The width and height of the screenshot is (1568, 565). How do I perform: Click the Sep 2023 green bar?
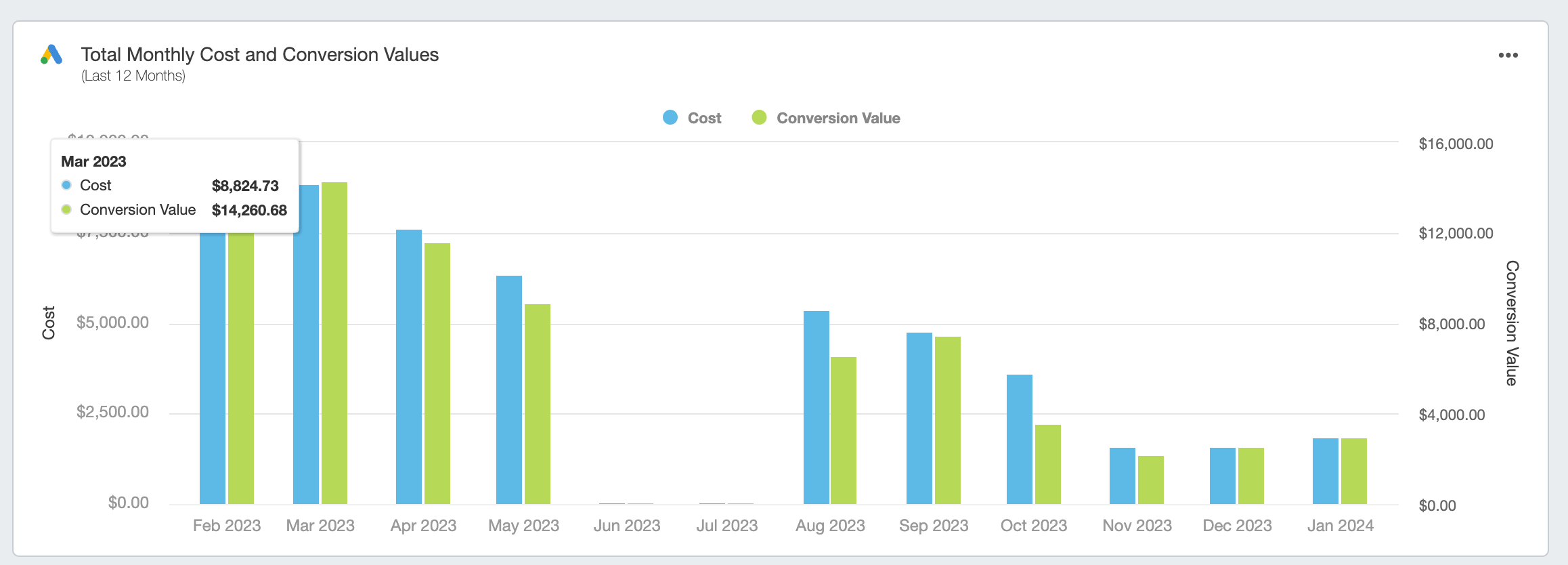click(x=948, y=420)
